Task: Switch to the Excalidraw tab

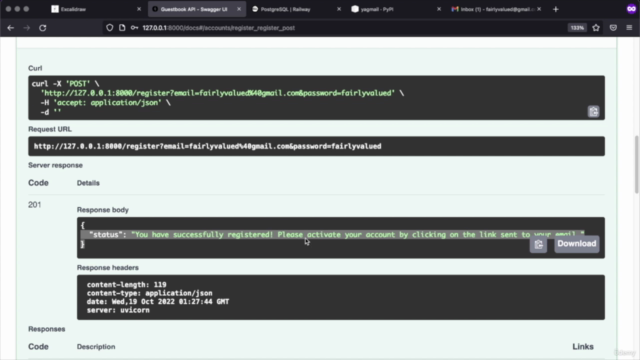Action: click(96, 9)
